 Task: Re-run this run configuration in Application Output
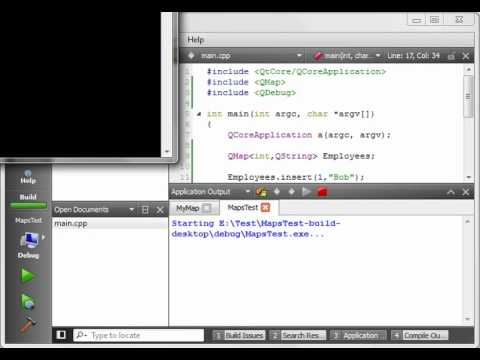(306, 192)
